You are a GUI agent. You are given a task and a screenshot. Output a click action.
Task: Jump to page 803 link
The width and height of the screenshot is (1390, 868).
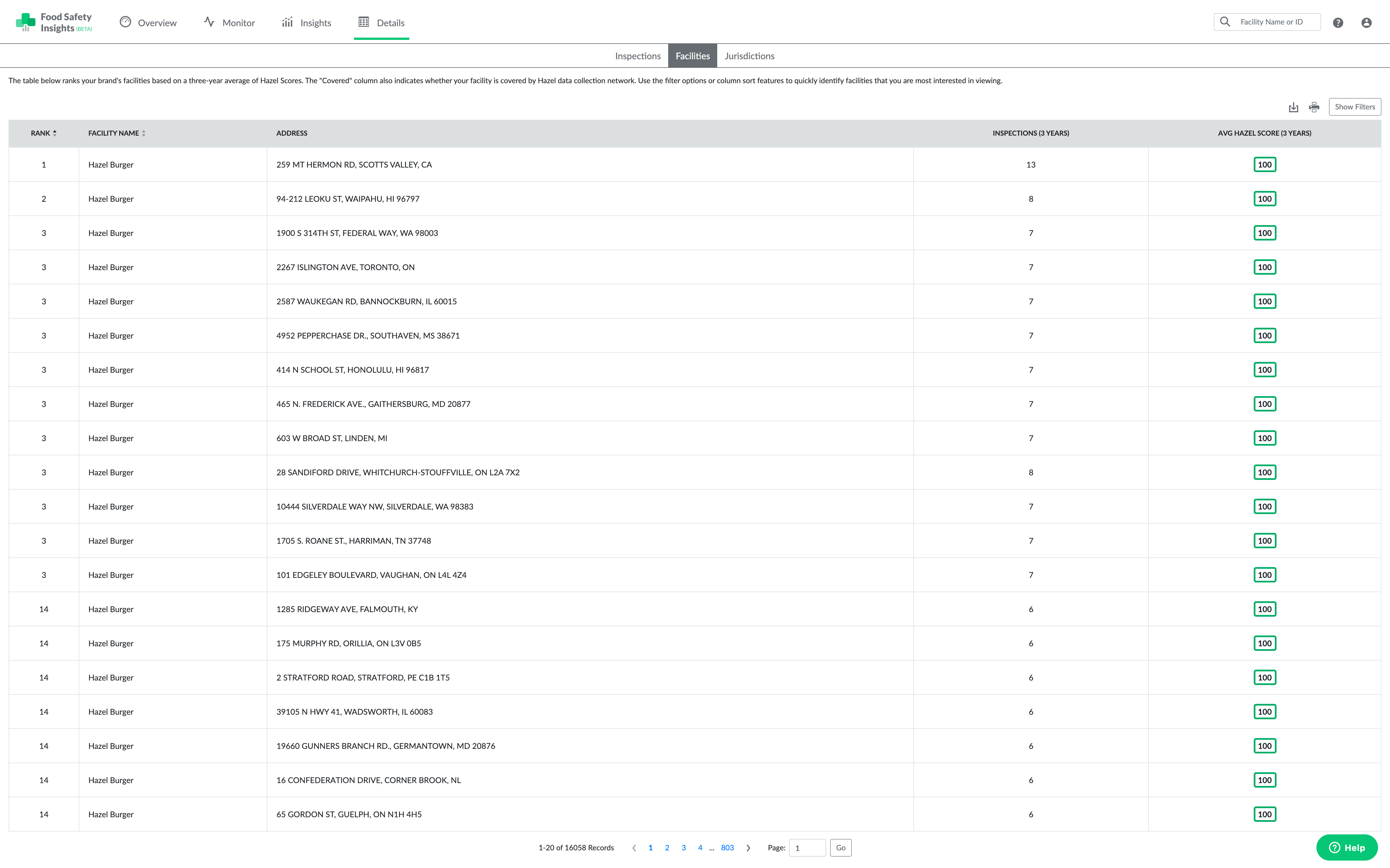coord(727,848)
